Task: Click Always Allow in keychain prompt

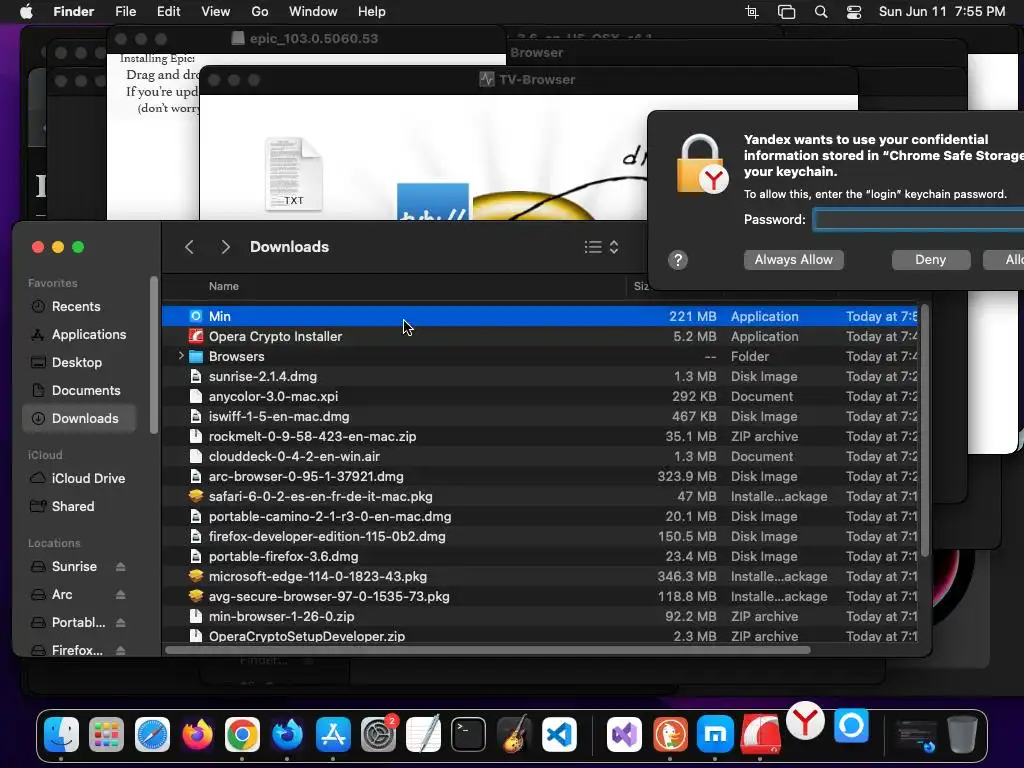Action: click(x=793, y=260)
